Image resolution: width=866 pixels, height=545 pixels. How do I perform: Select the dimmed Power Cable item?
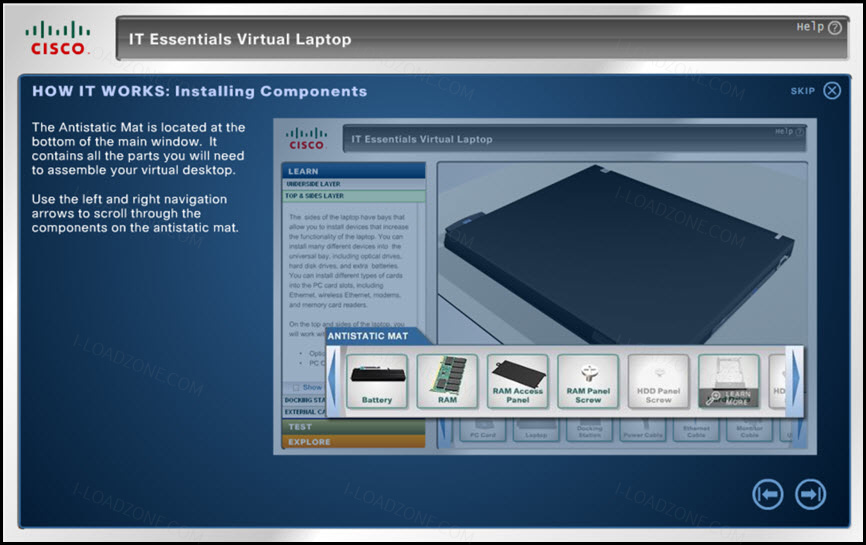click(643, 430)
